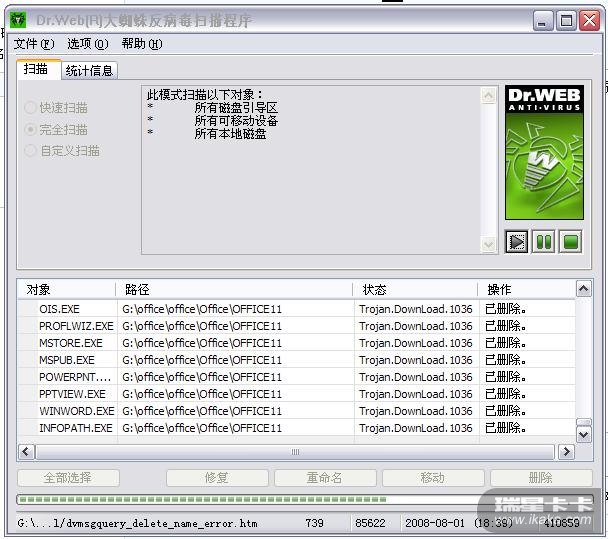Click scroll-up arrow of scan description box
Viewport: 608px width, 539px height.
tap(489, 95)
